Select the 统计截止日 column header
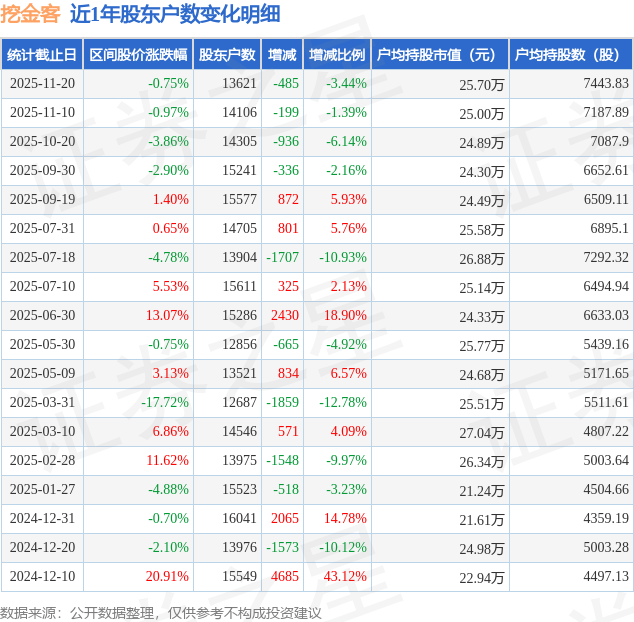Viewport: 634px width, 622px height. tap(42, 55)
